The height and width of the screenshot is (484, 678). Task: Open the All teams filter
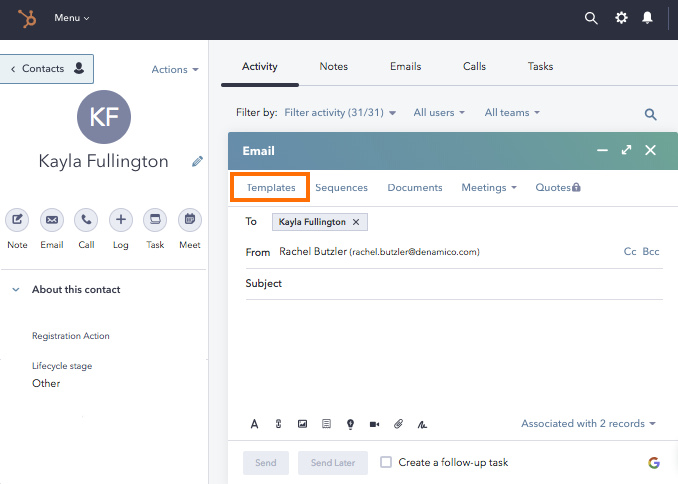(x=512, y=112)
